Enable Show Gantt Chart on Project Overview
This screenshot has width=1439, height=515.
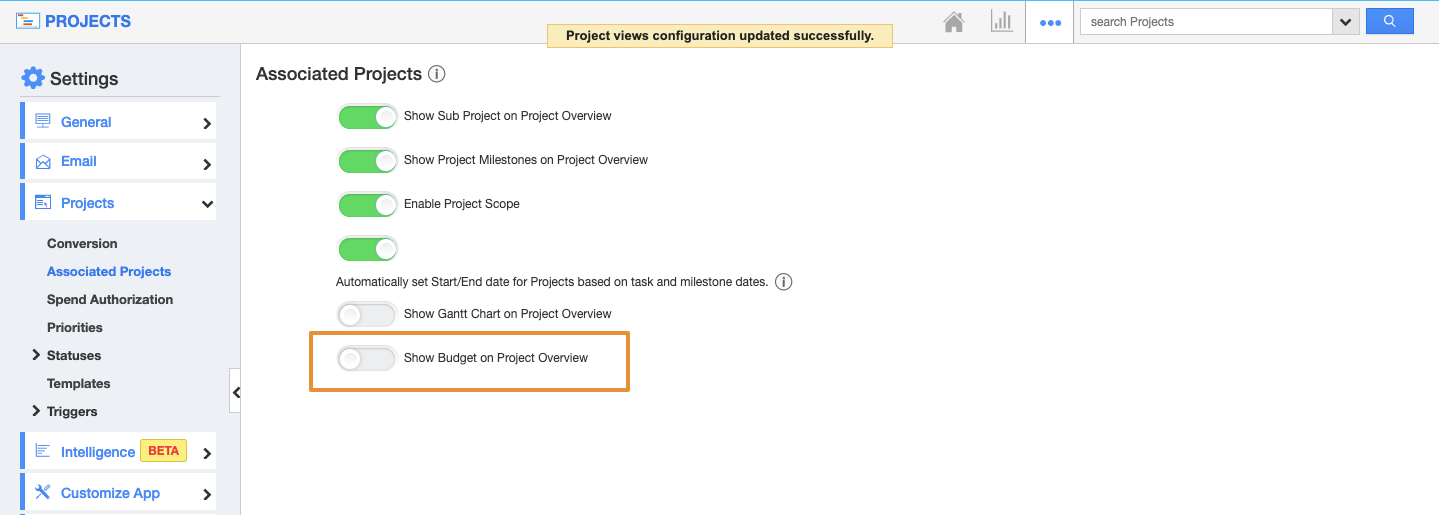pos(367,315)
